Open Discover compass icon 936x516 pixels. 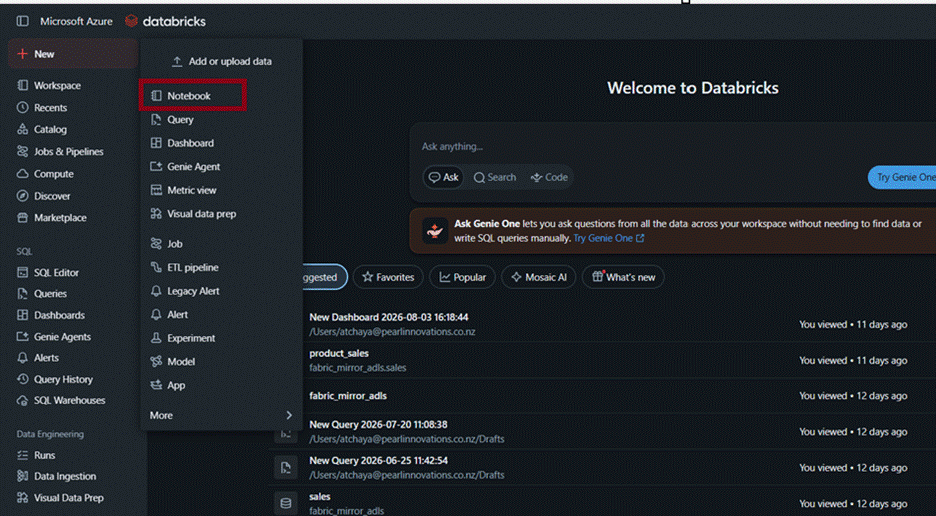pyautogui.click(x=23, y=196)
